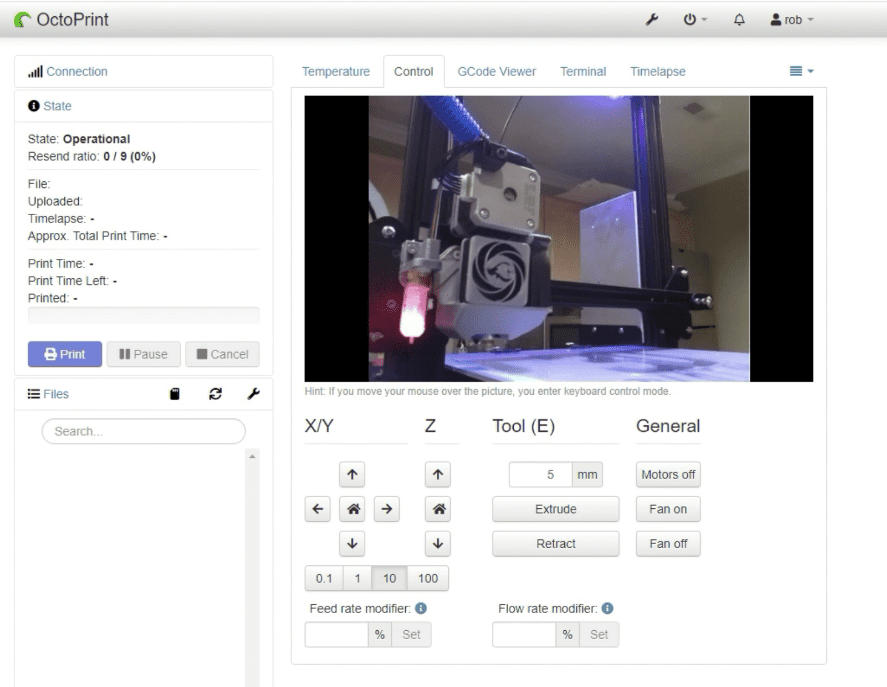Image resolution: width=887 pixels, height=687 pixels.
Task: Click the Files list icon
Action: pos(33,394)
